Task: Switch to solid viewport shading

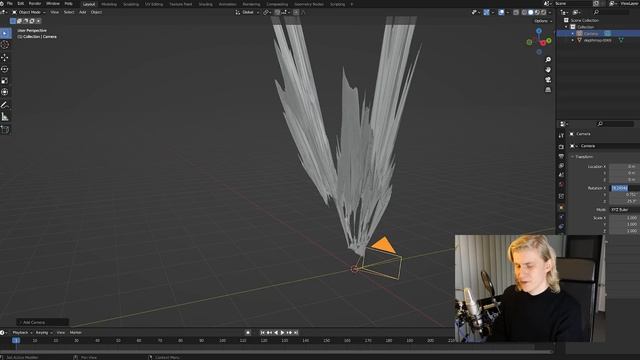Action: click(x=531, y=12)
